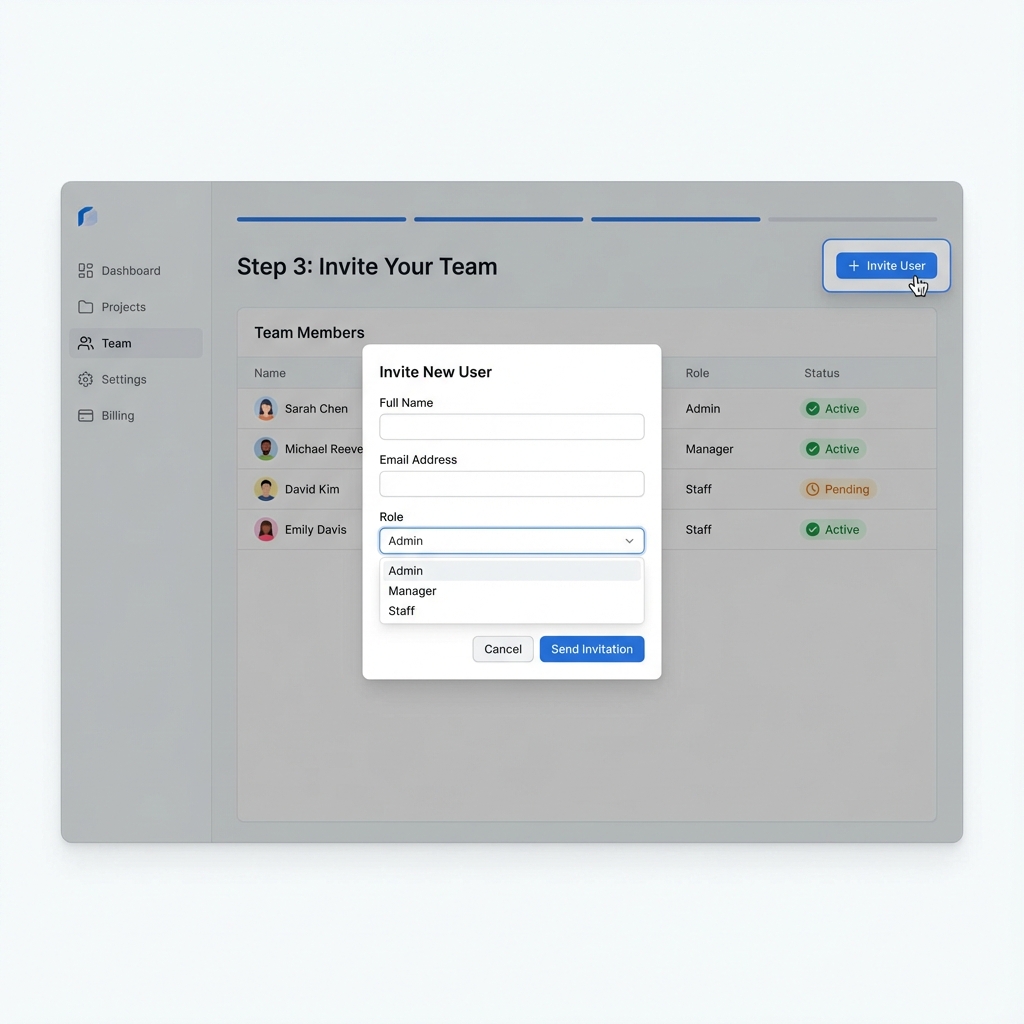
Task: Click the Projects folder icon
Action: pyautogui.click(x=86, y=307)
